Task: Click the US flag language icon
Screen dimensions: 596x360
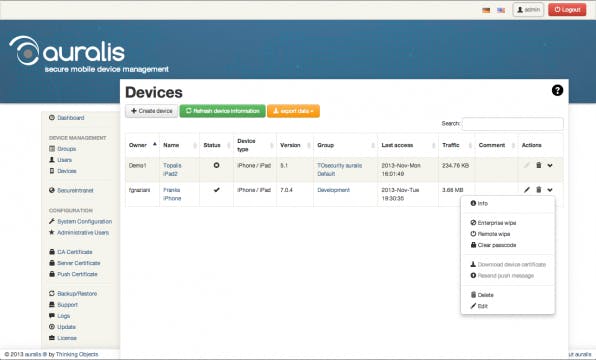Action: pyautogui.click(x=501, y=10)
